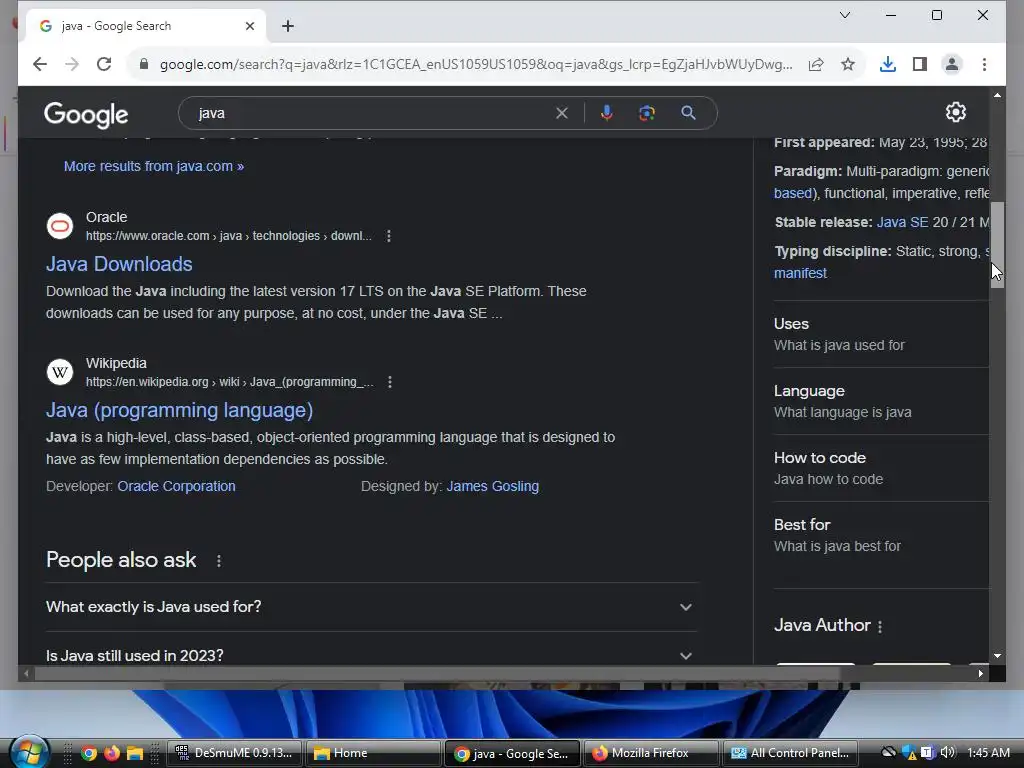Open 'Uses – What is java used for'

(881, 334)
